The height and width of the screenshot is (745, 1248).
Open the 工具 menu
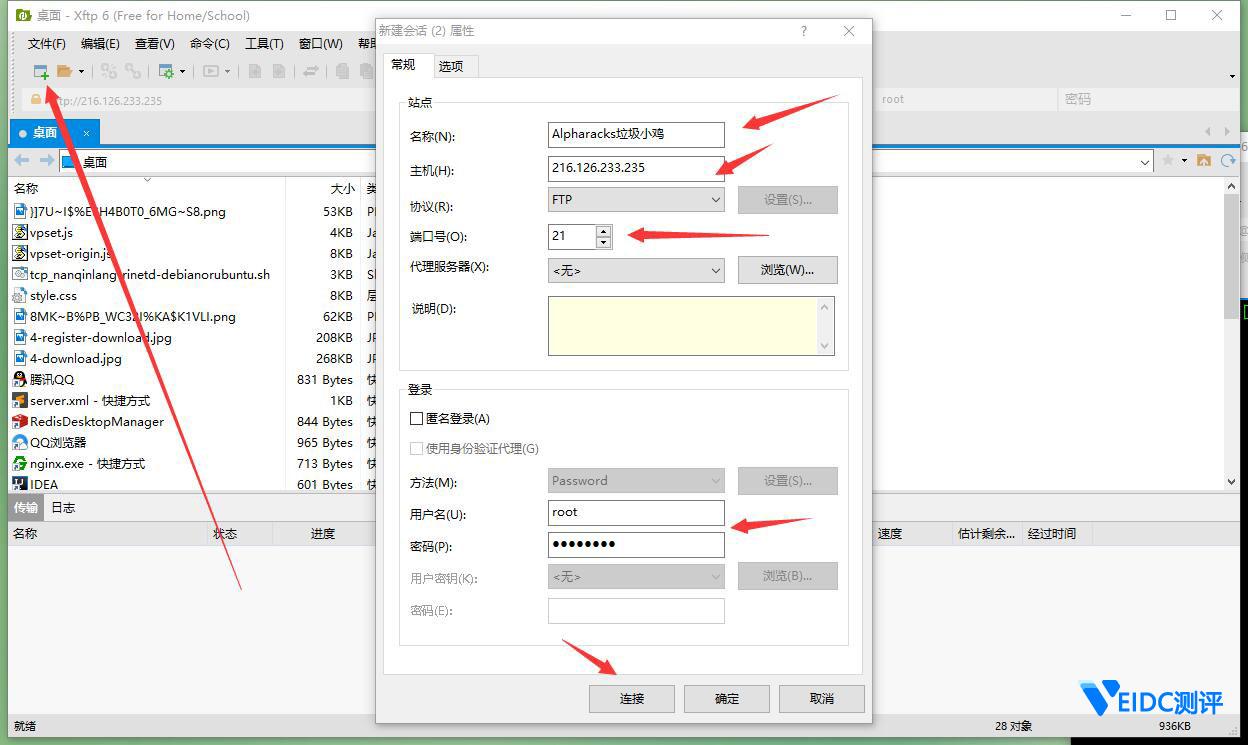264,44
